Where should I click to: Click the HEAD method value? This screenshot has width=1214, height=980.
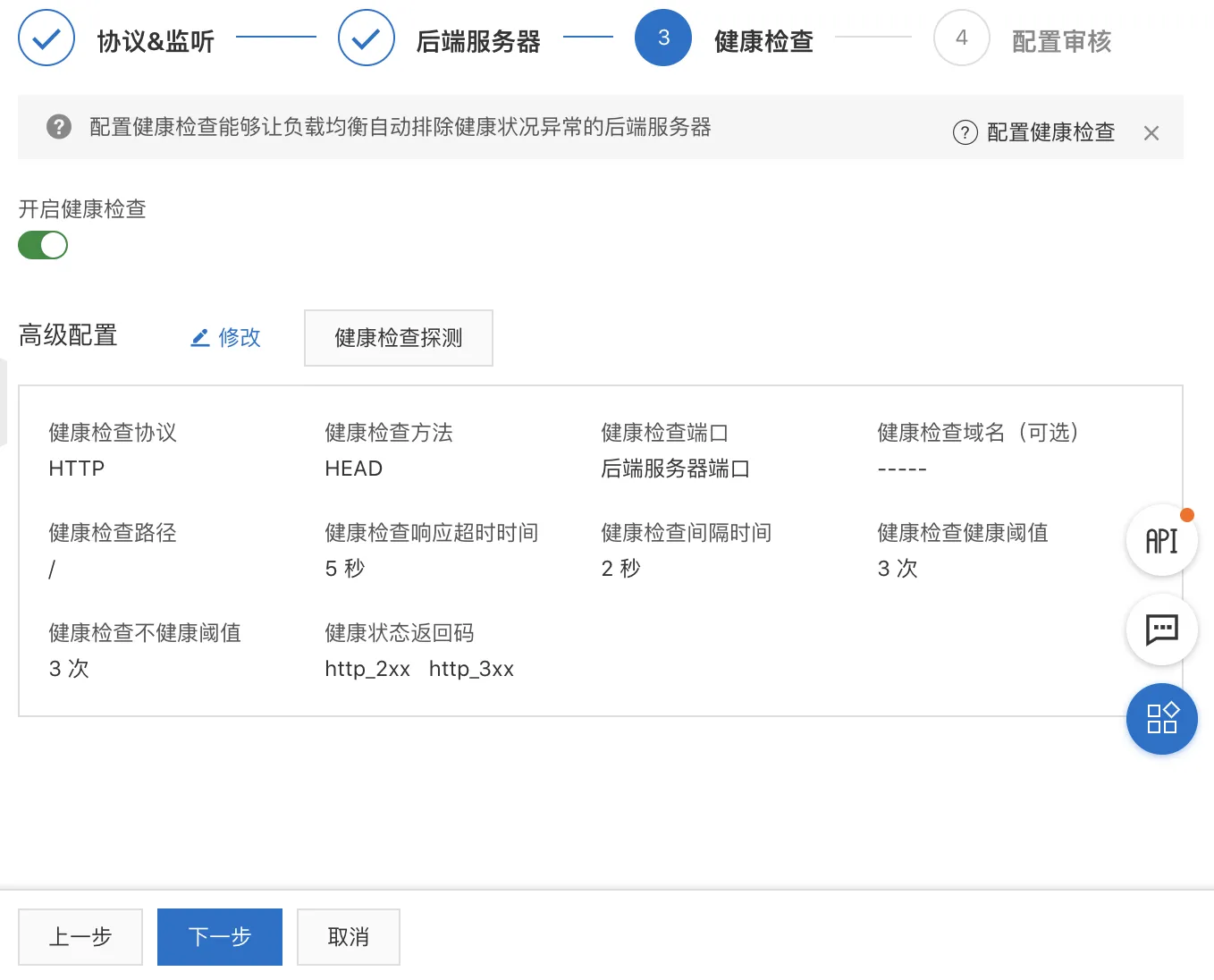click(x=354, y=469)
